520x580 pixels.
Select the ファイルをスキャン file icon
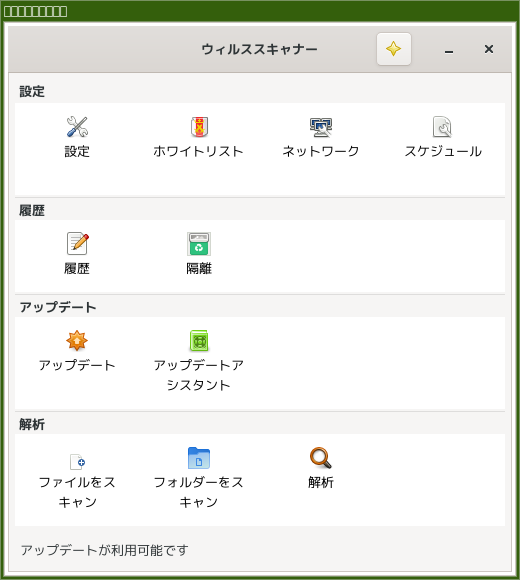(78, 461)
